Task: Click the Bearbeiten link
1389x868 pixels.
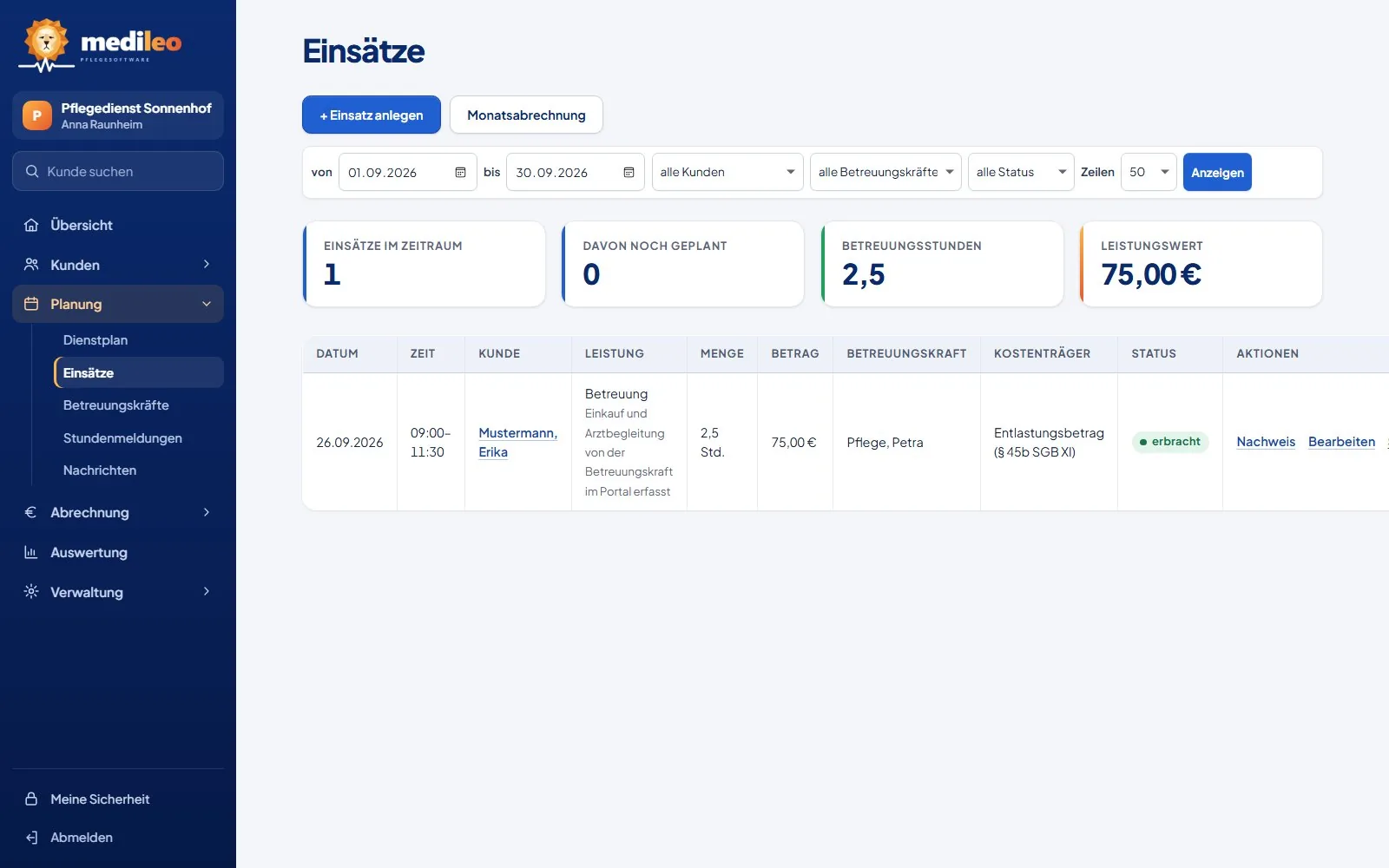Action: click(x=1341, y=442)
